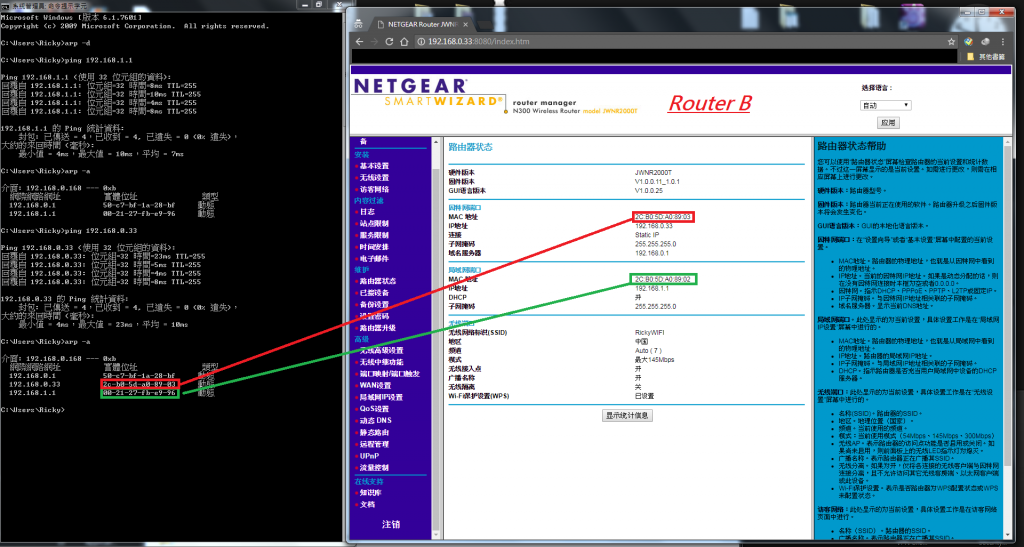The height and width of the screenshot is (547, 1024).
Task: Open the Chrome three-dot menu
Action: (x=1002, y=41)
